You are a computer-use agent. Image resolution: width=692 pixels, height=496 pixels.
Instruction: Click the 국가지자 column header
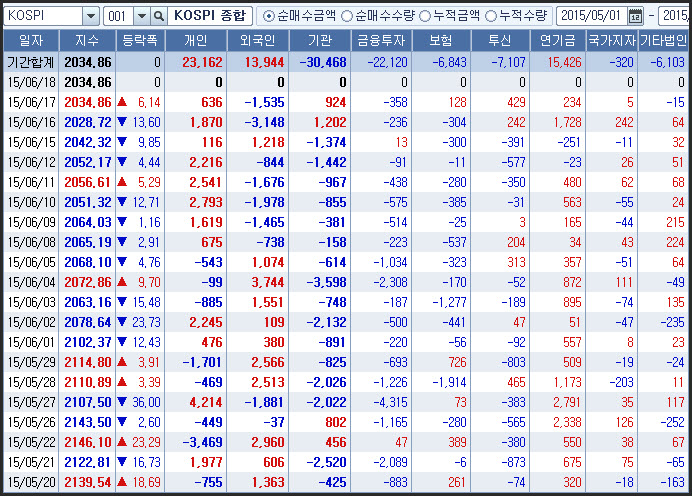point(612,41)
